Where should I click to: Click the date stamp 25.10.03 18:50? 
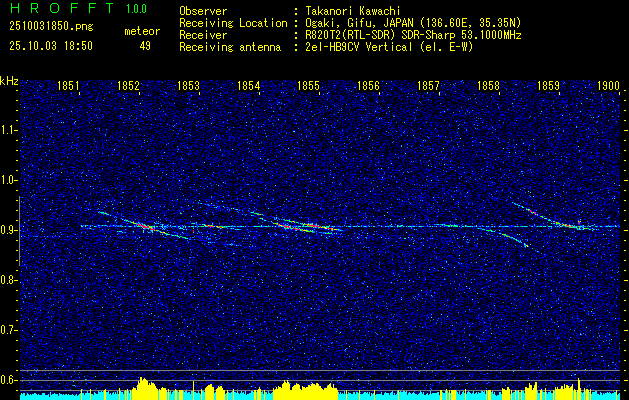tap(51, 46)
